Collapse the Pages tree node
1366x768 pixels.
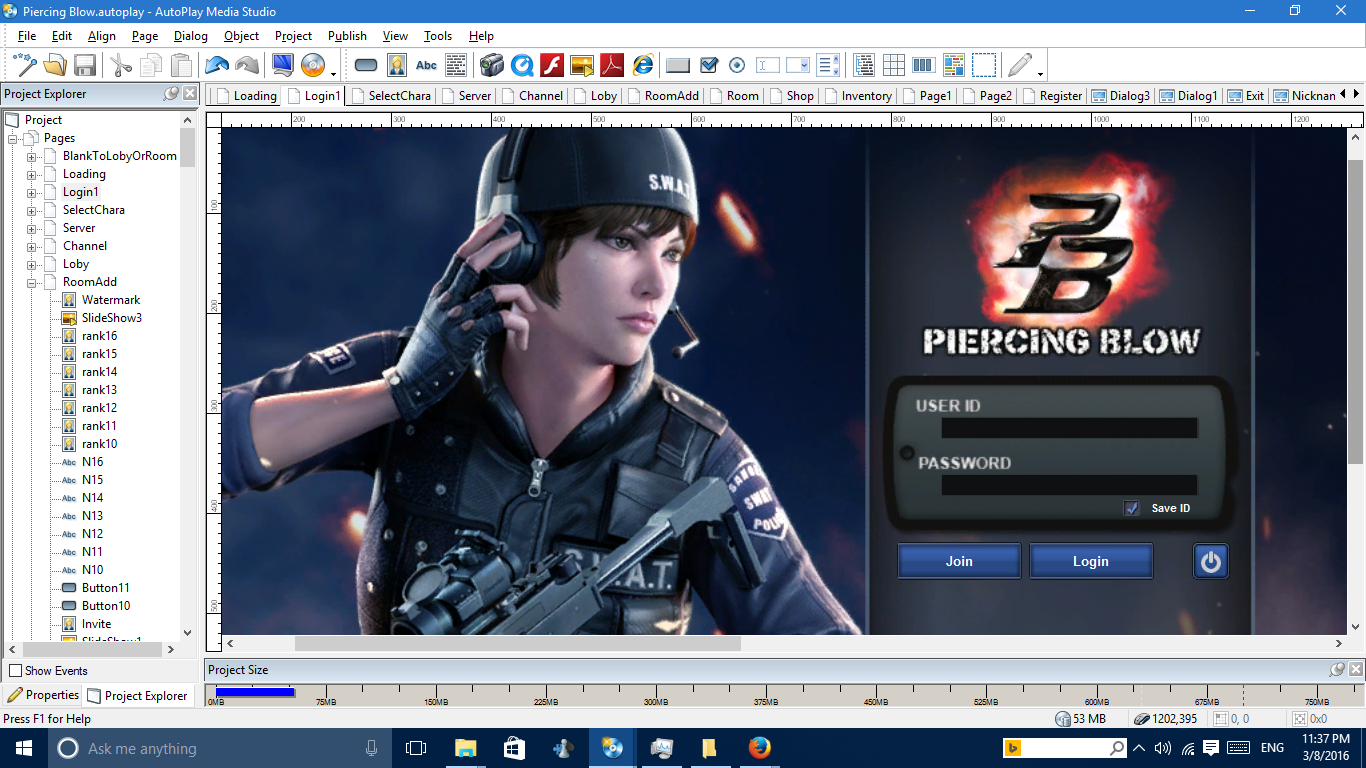click(x=14, y=138)
